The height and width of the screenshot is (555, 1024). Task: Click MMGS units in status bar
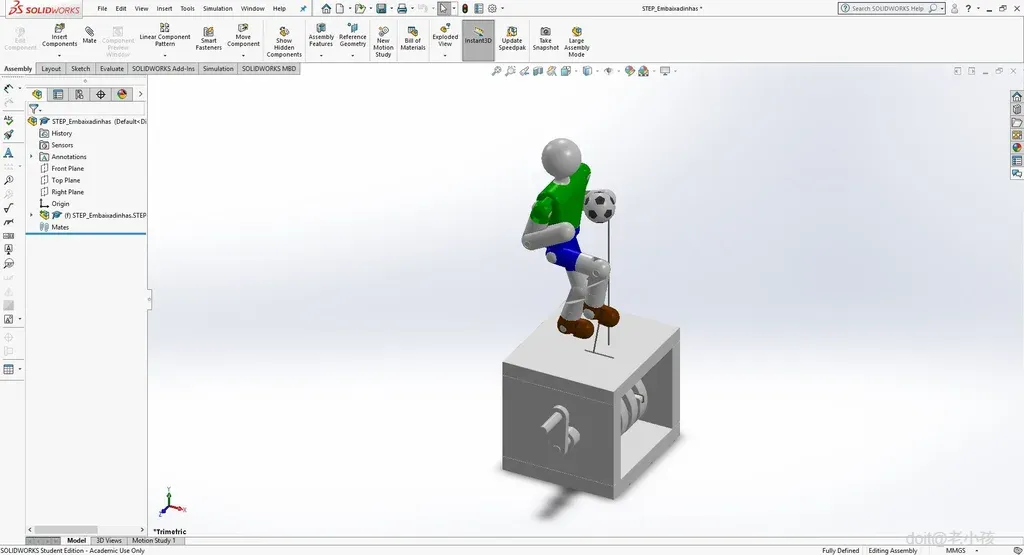click(x=955, y=550)
